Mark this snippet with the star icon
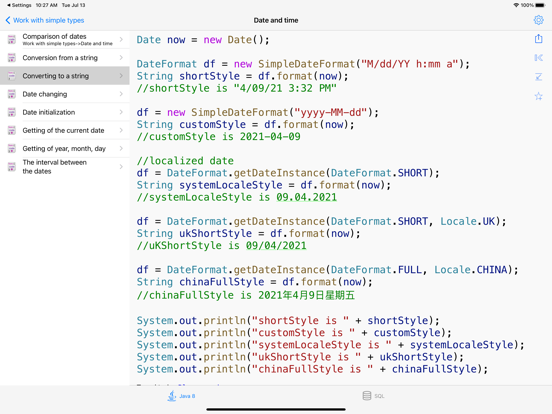Screen dimensions: 552x414 tap(538, 96)
